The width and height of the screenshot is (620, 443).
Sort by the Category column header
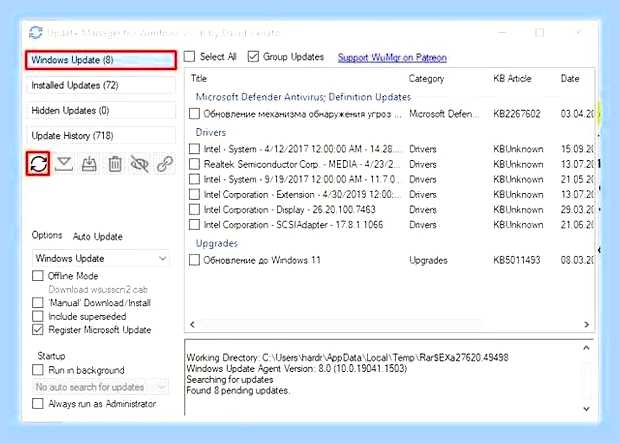pyautogui.click(x=426, y=79)
